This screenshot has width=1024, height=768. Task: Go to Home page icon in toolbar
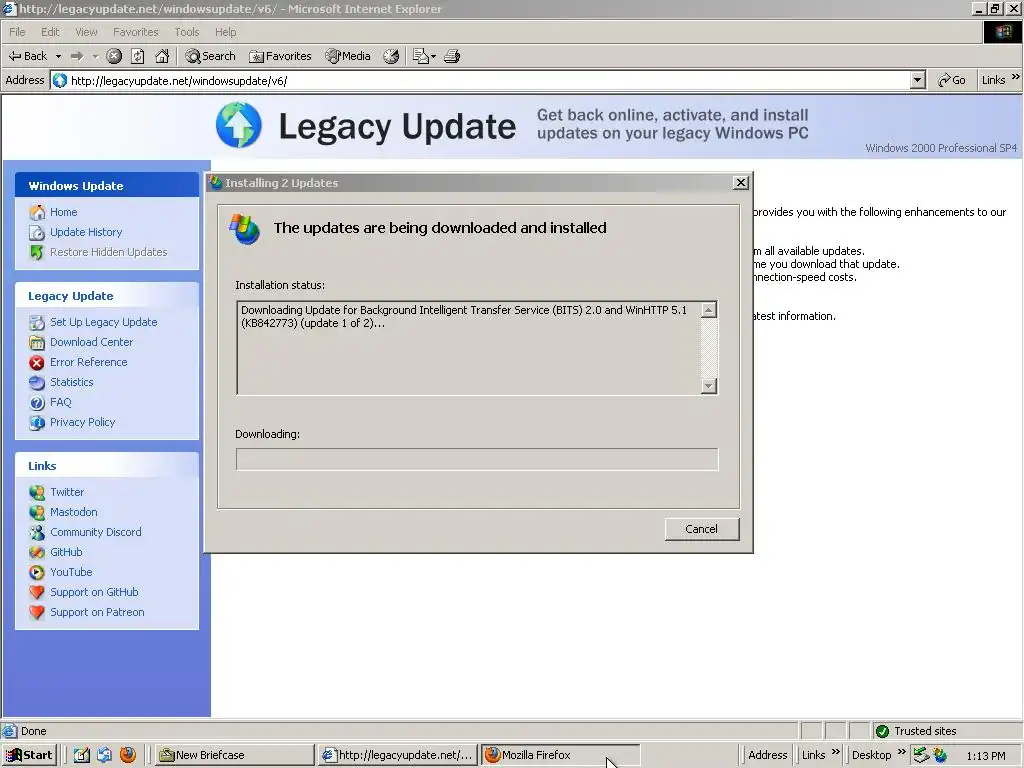point(162,56)
